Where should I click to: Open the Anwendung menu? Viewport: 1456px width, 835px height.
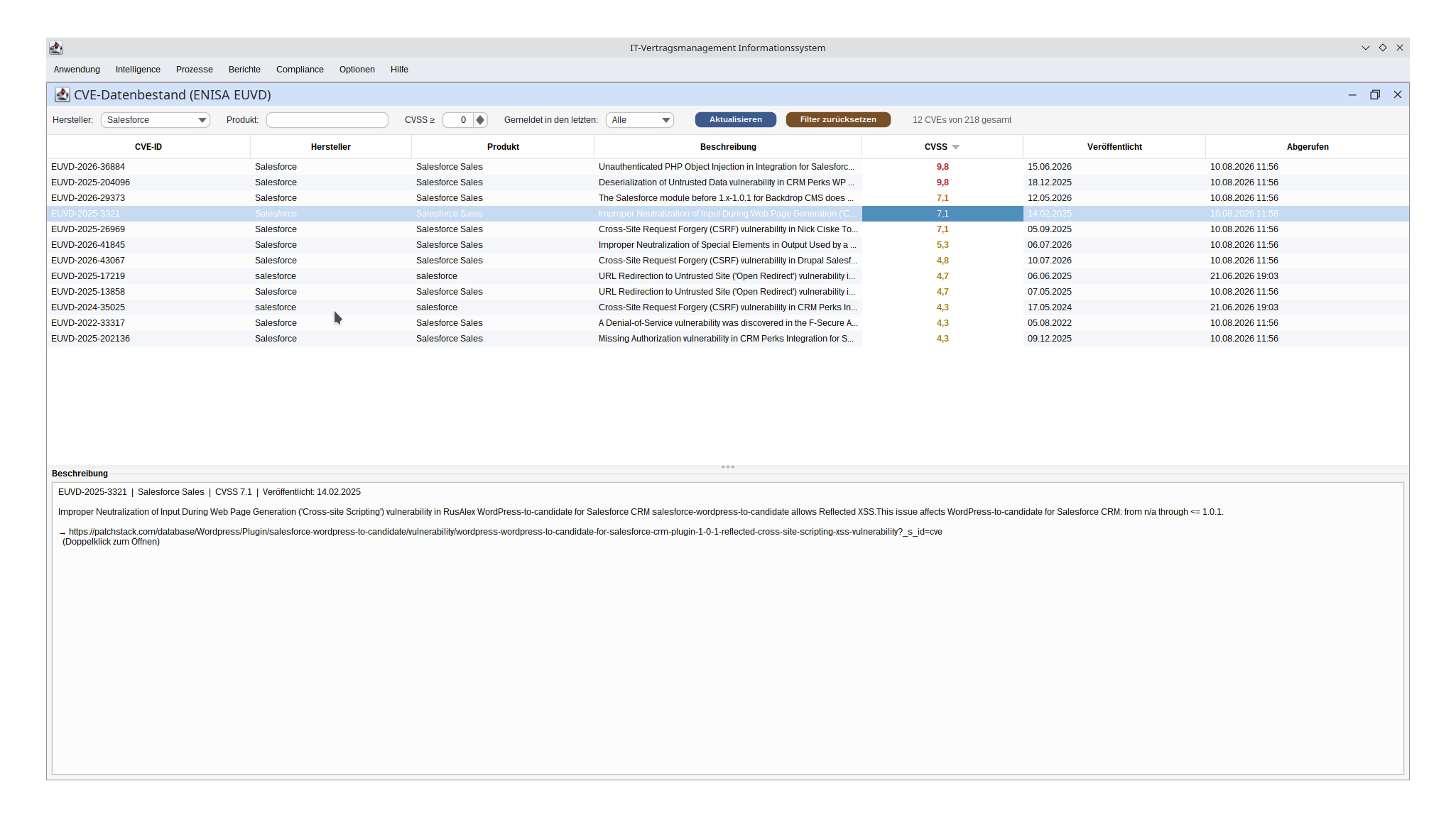point(77,70)
